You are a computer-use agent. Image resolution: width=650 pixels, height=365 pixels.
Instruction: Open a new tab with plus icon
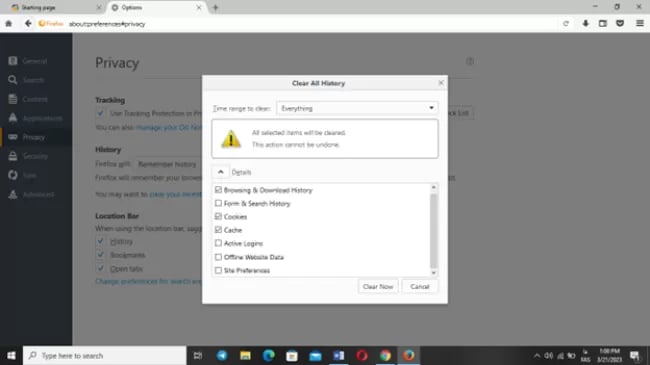(x=215, y=7)
